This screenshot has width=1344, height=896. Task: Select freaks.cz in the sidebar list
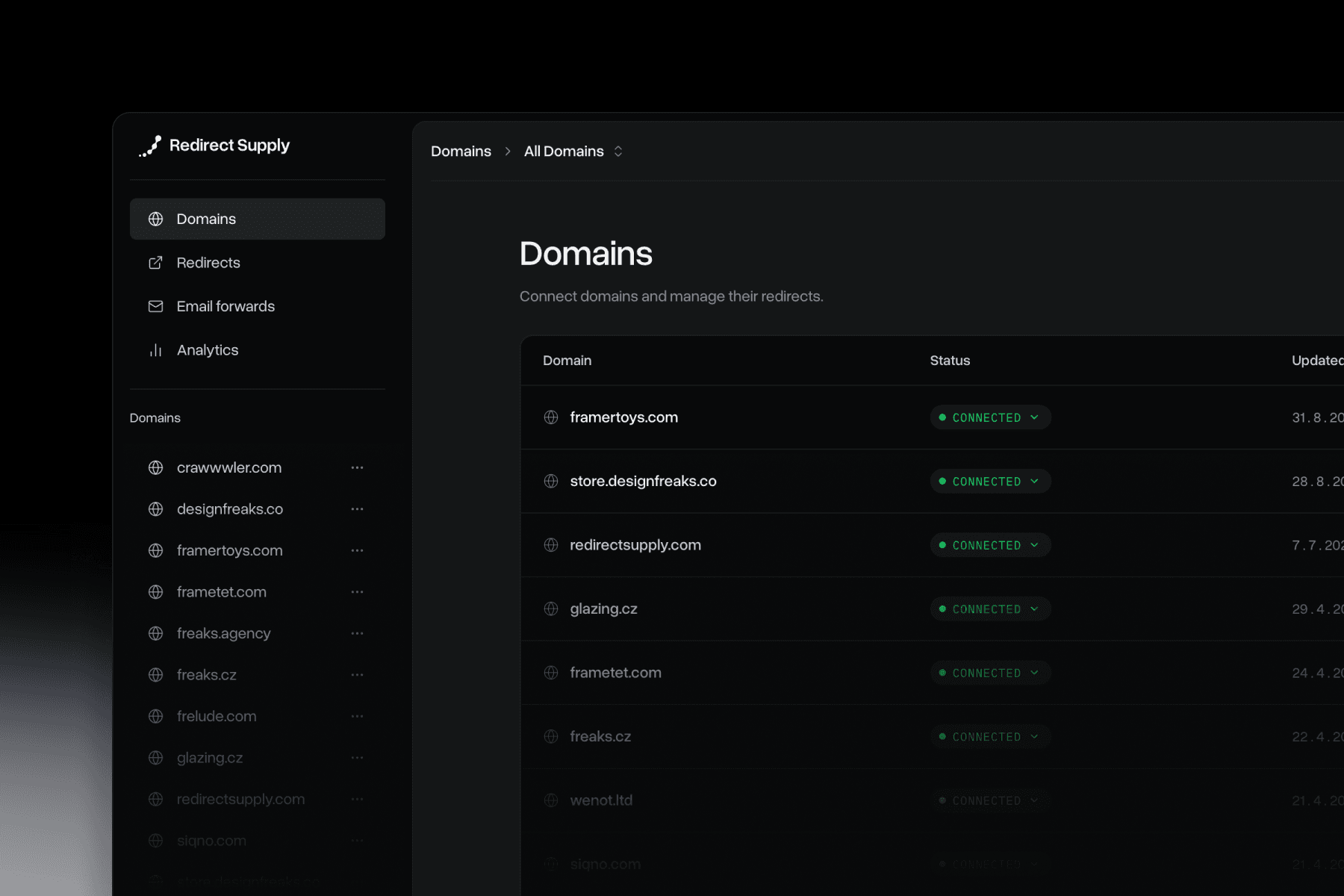click(x=207, y=675)
